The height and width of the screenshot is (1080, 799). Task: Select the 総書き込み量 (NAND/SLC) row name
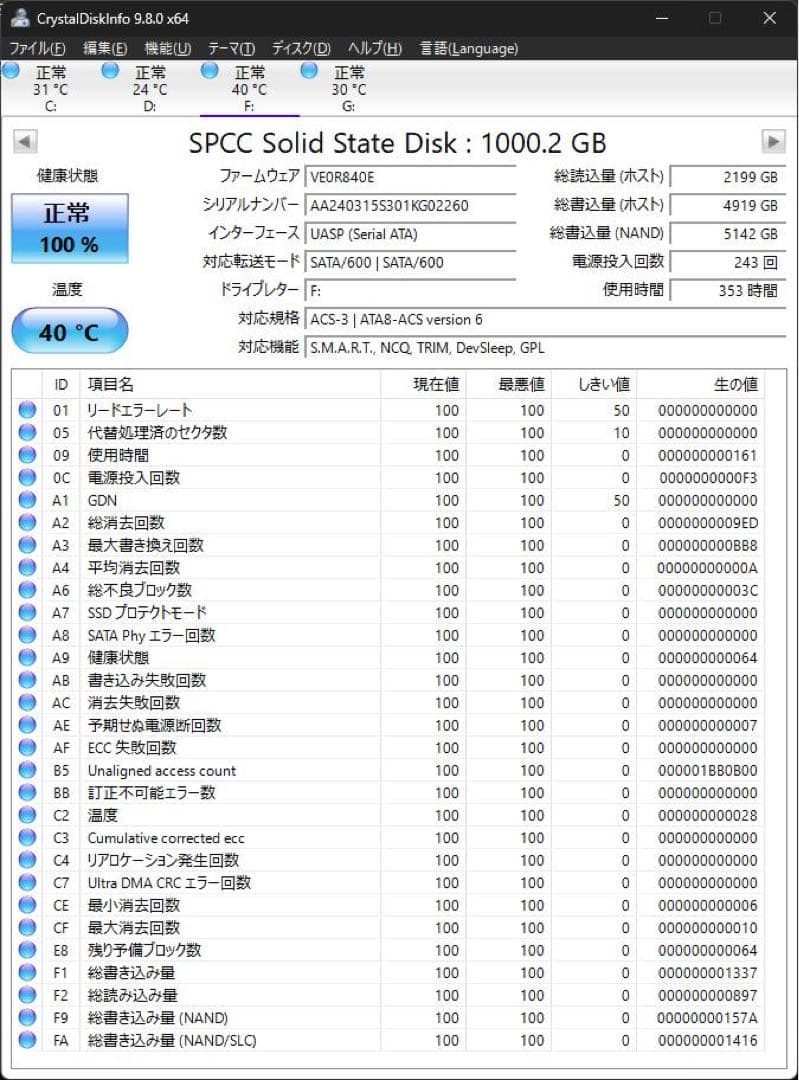pyautogui.click(x=172, y=1040)
